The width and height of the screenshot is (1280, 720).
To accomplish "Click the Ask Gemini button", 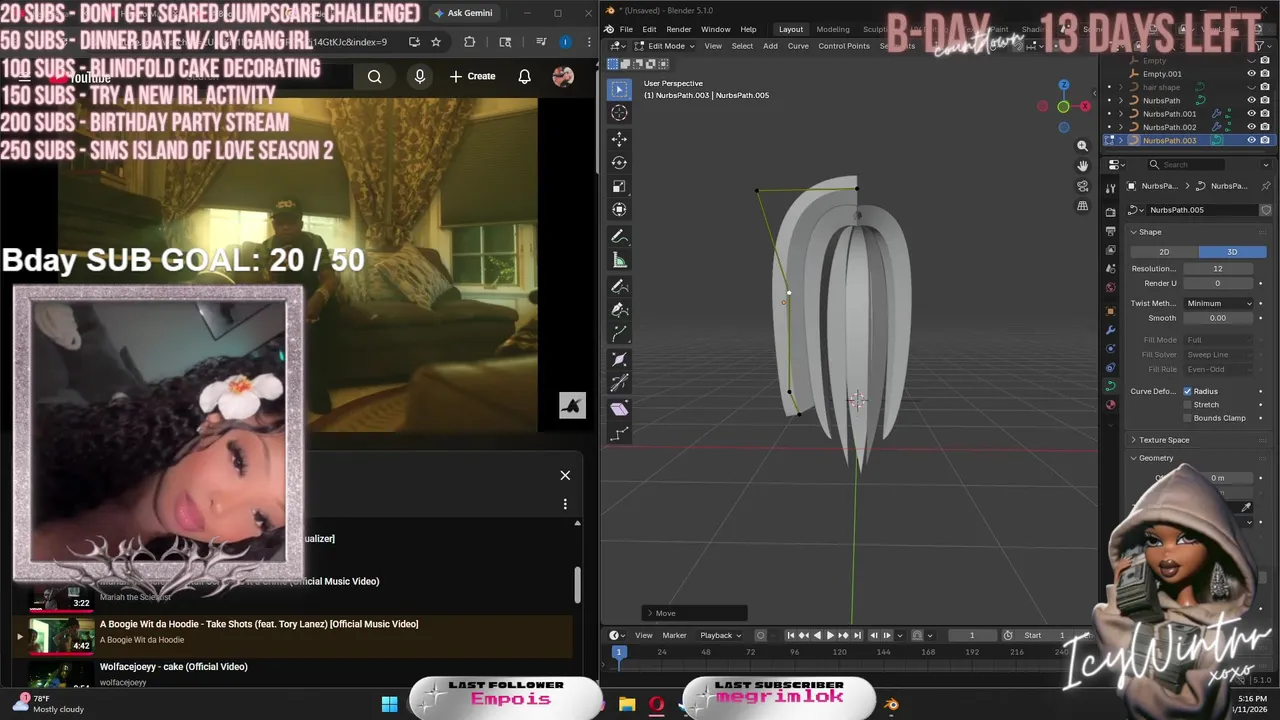I will pyautogui.click(x=463, y=13).
